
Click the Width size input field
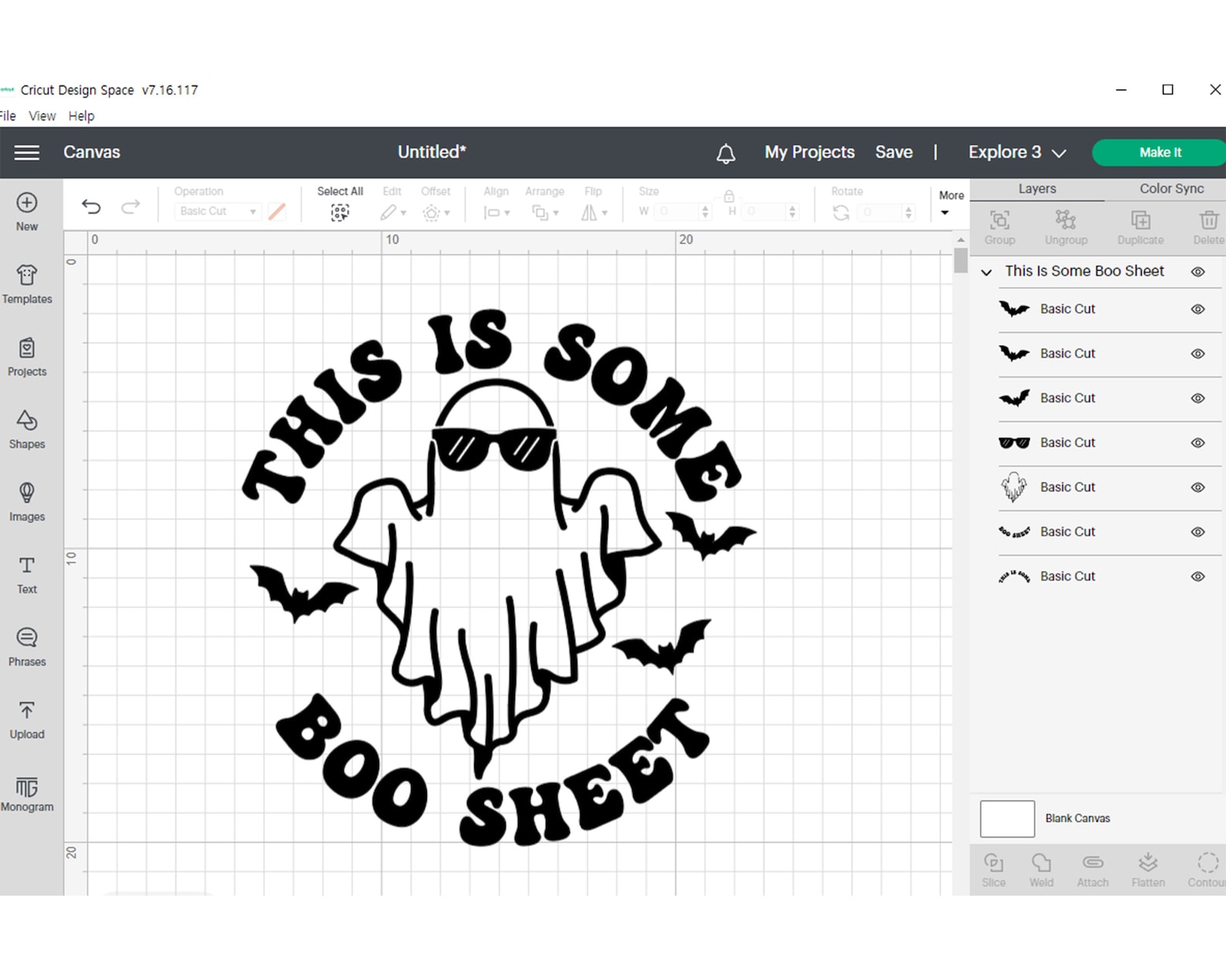pos(681,211)
